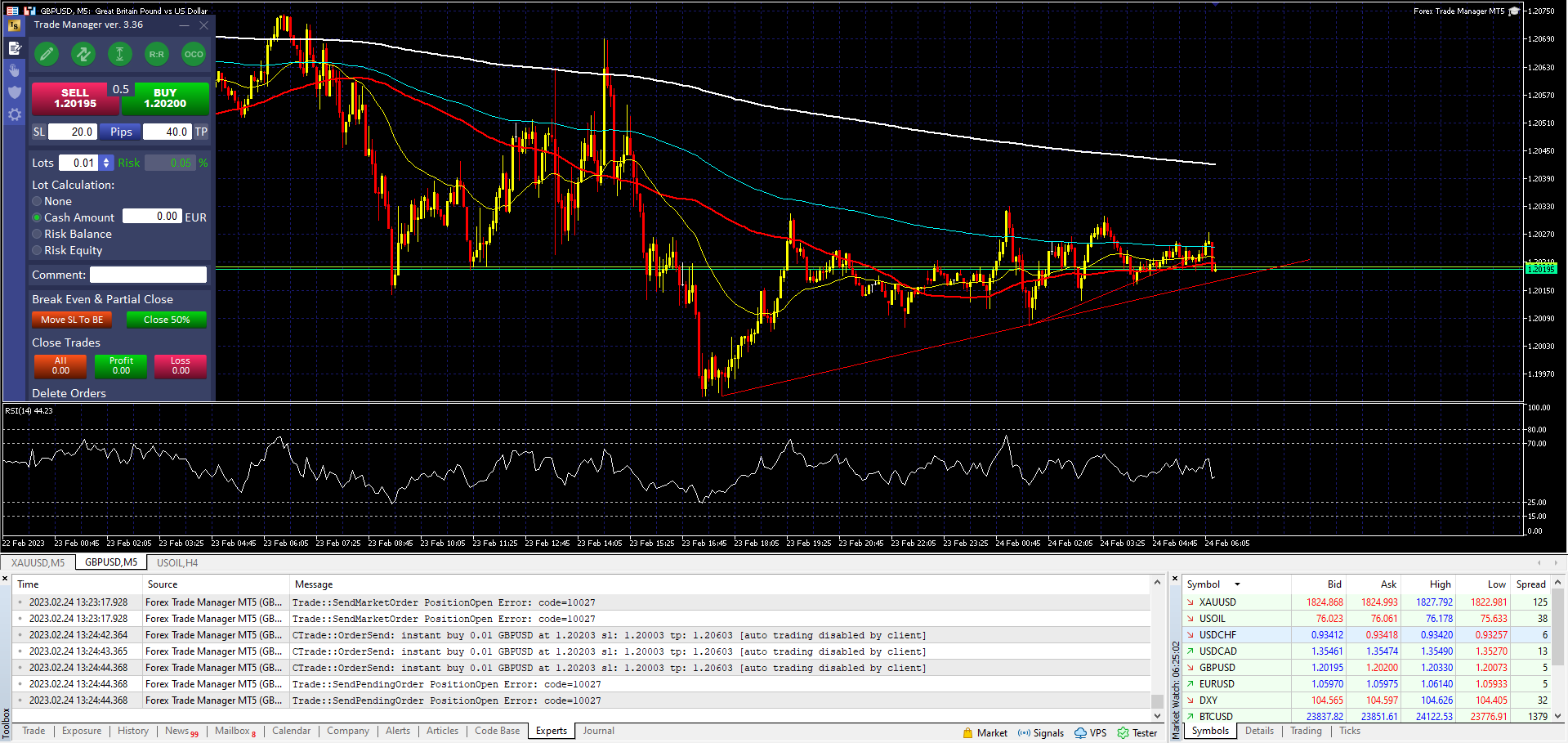
Task: Click the R:R risk-reward round button
Action: [157, 55]
